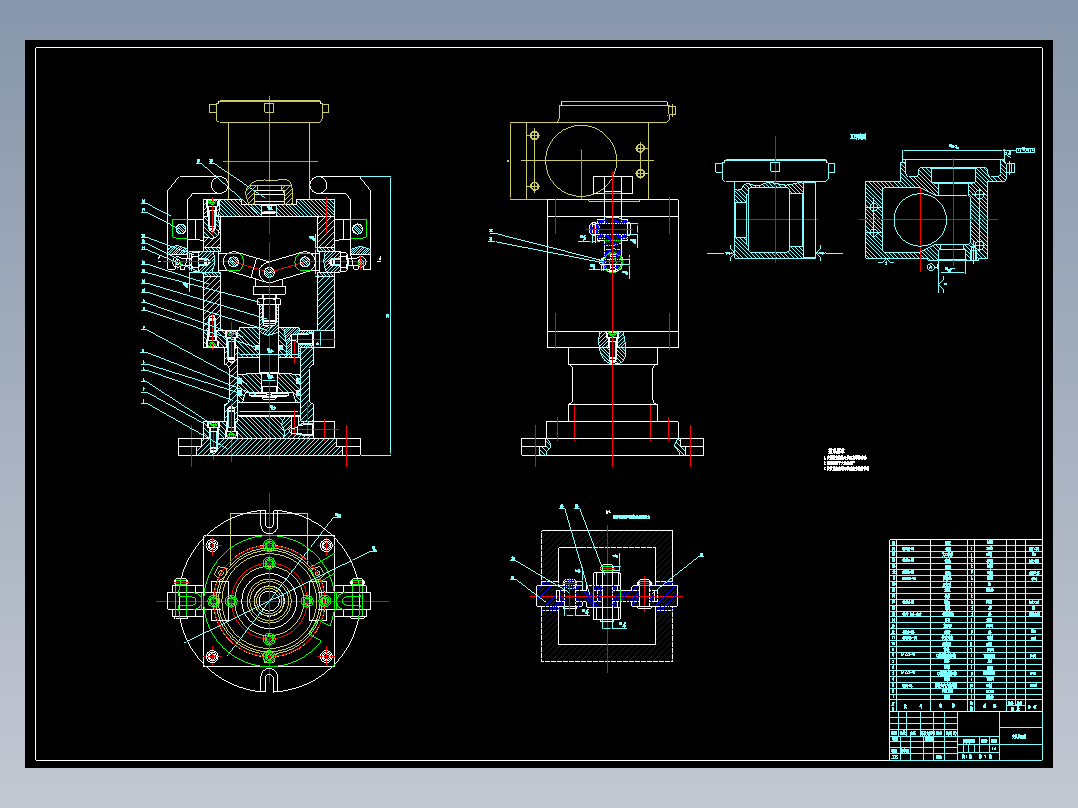
Task: Select the bottom U-slot of the circular view
Action: pyautogui.click(x=270, y=682)
